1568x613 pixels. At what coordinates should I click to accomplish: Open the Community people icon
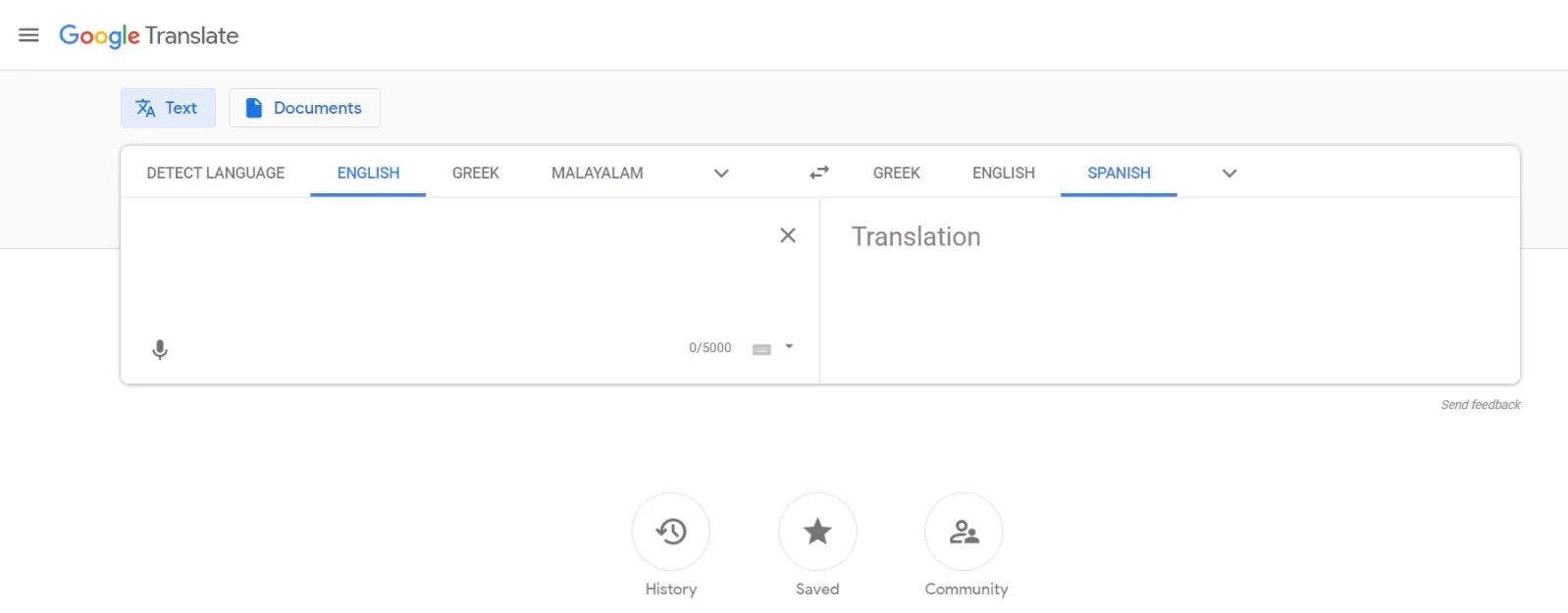pos(964,532)
